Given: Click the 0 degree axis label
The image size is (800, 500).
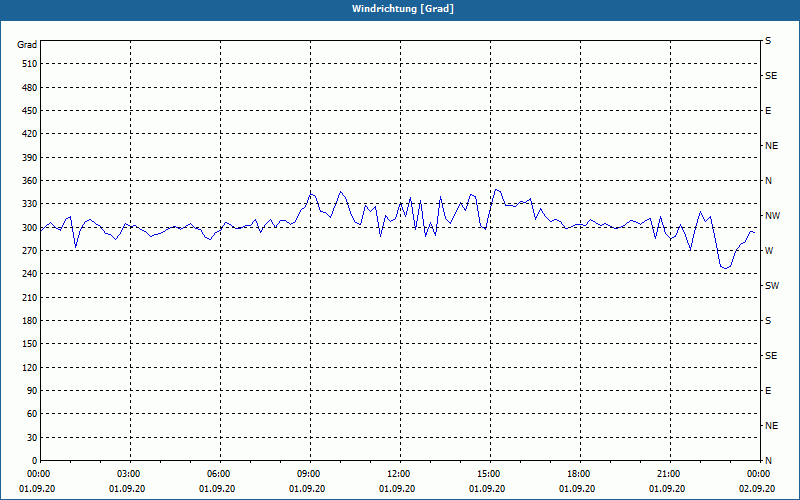Looking at the screenshot, I should pos(34,461).
